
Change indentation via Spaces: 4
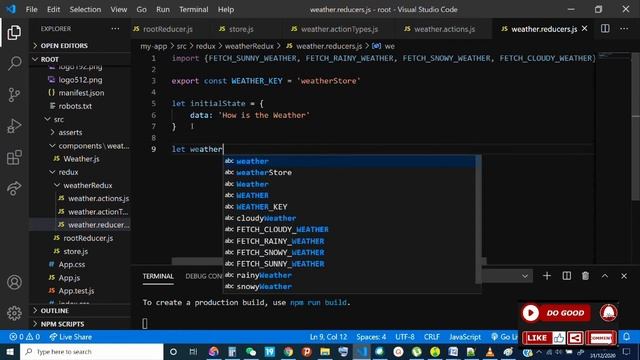[371, 337]
